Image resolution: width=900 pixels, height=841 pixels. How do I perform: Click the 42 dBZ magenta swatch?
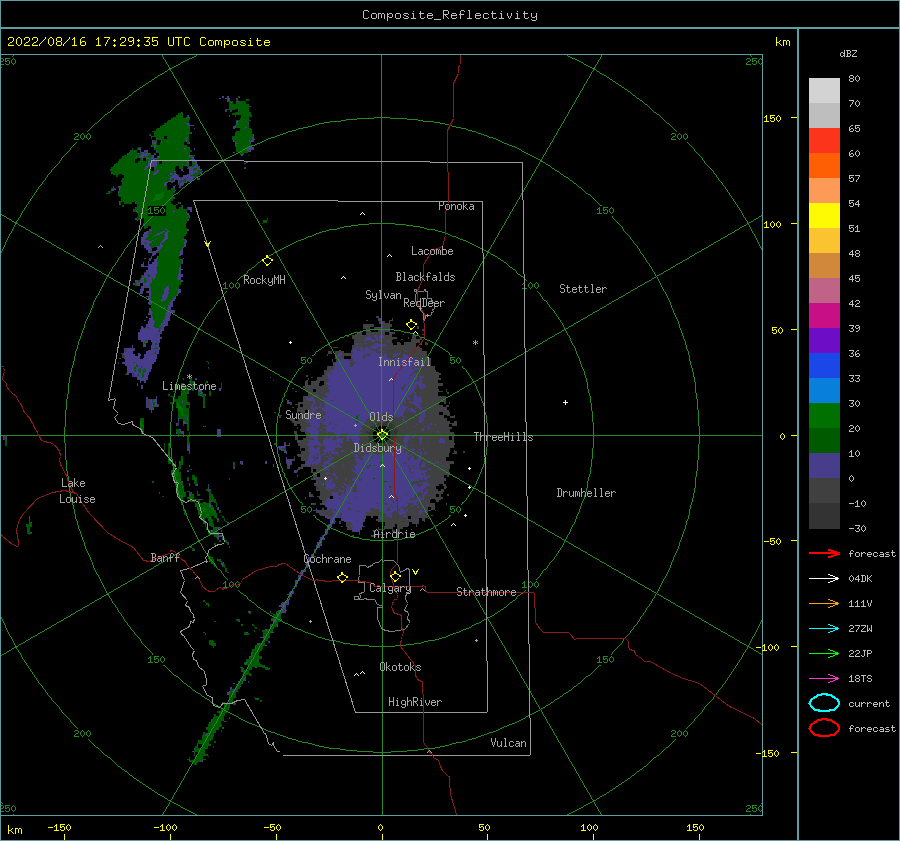(x=824, y=315)
